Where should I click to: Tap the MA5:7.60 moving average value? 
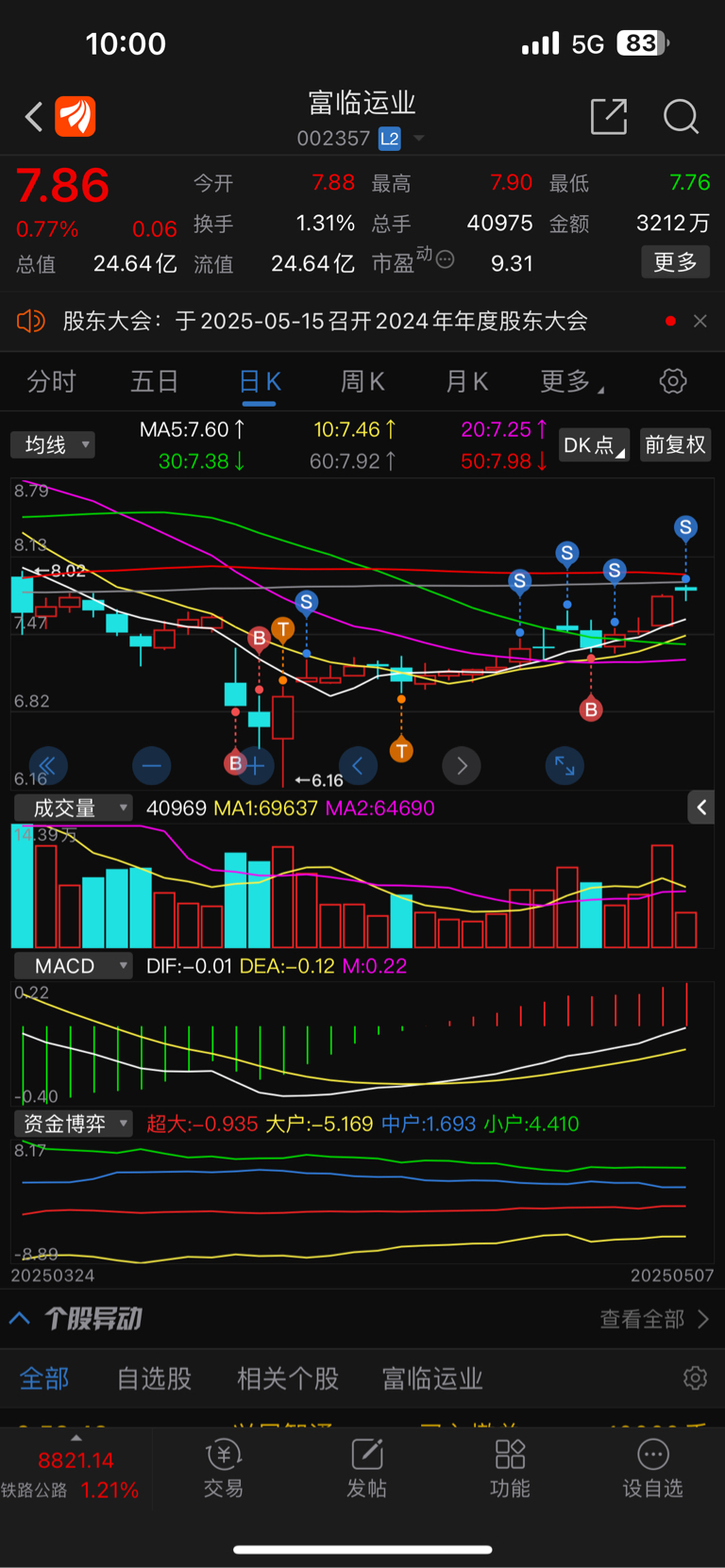193,430
